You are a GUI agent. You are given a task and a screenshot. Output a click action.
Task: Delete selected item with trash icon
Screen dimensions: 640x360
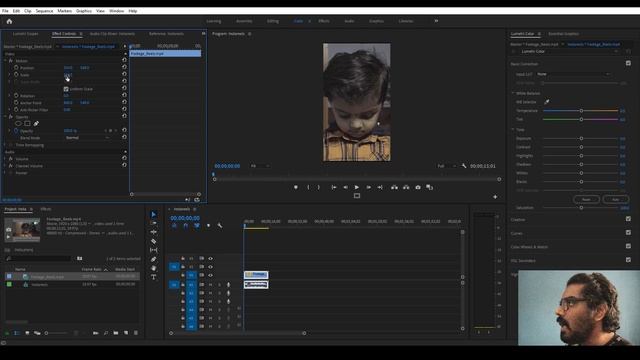click(x=136, y=333)
